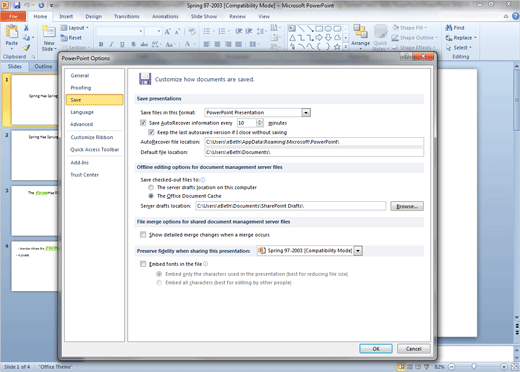Open the Replace dropdown arrow
Viewport: 520px width, 372px height.
click(475, 38)
